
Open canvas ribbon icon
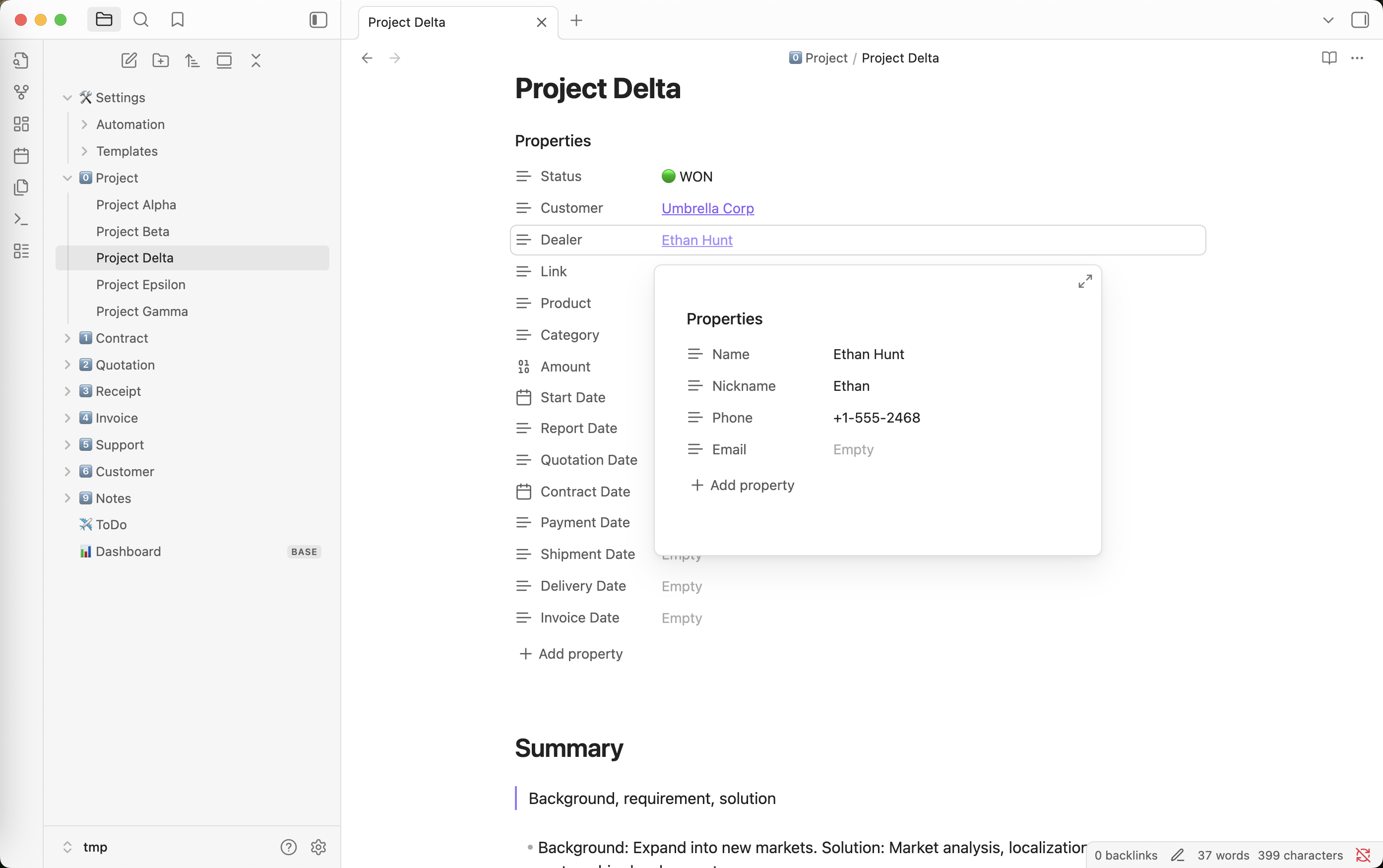pyautogui.click(x=21, y=124)
